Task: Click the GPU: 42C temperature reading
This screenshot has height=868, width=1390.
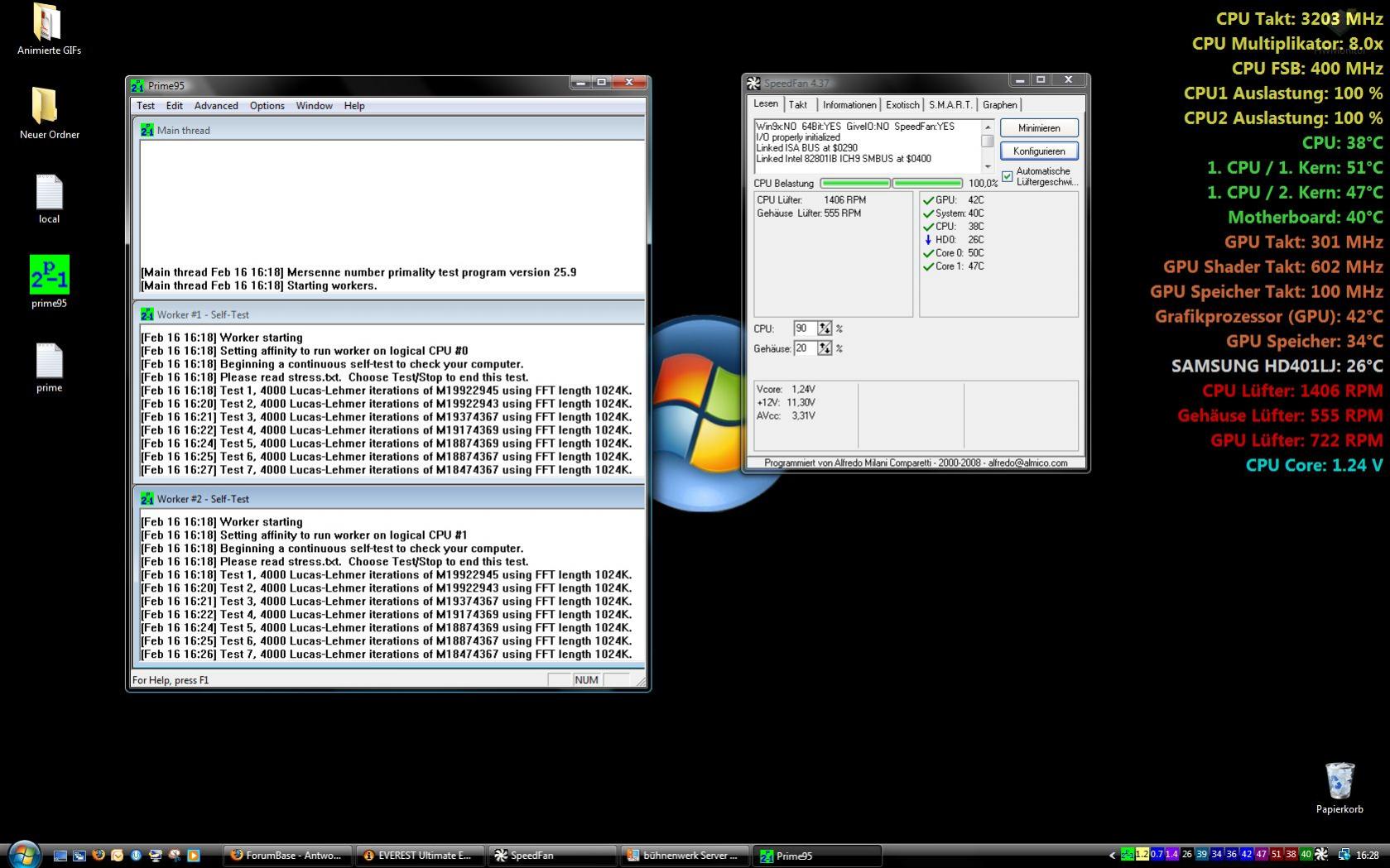Action: [x=954, y=200]
